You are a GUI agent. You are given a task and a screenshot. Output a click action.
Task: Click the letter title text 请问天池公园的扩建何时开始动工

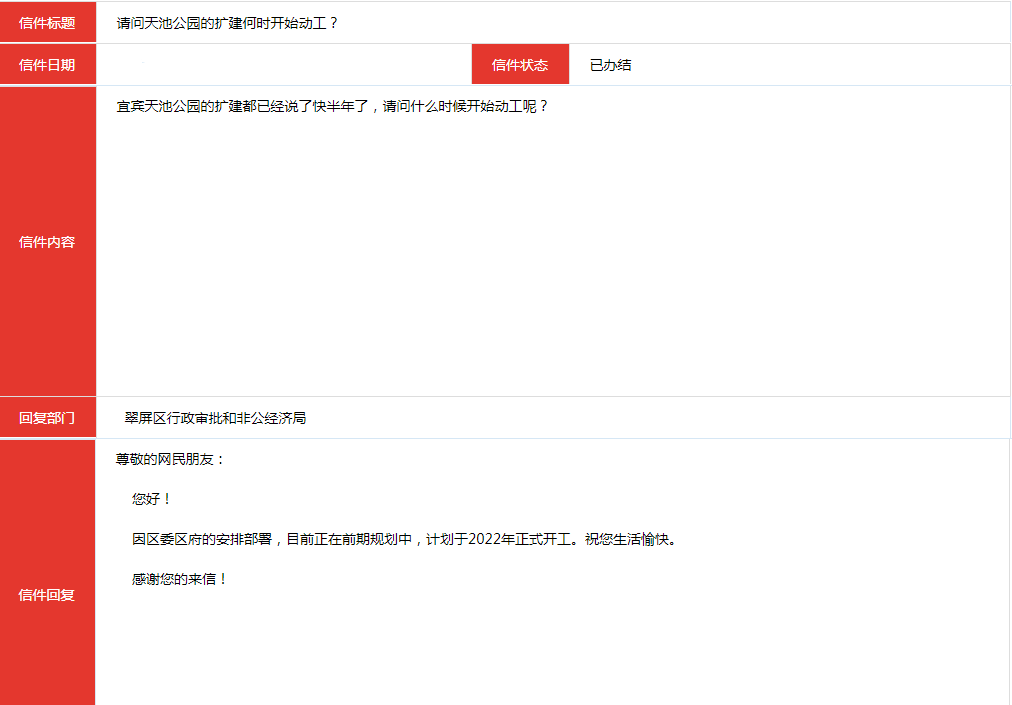point(227,22)
